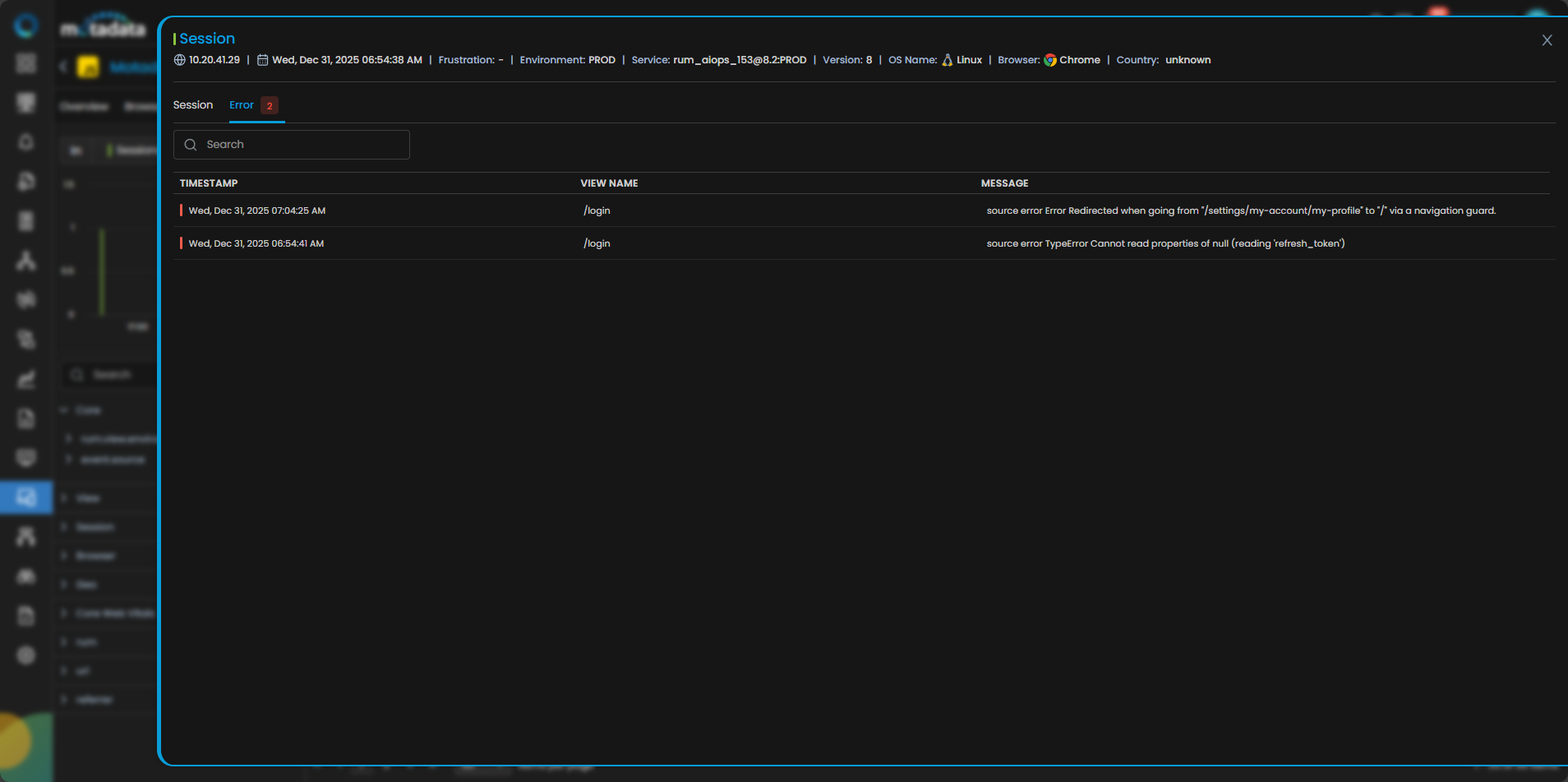Click the Chrome browser icon

tap(1050, 60)
